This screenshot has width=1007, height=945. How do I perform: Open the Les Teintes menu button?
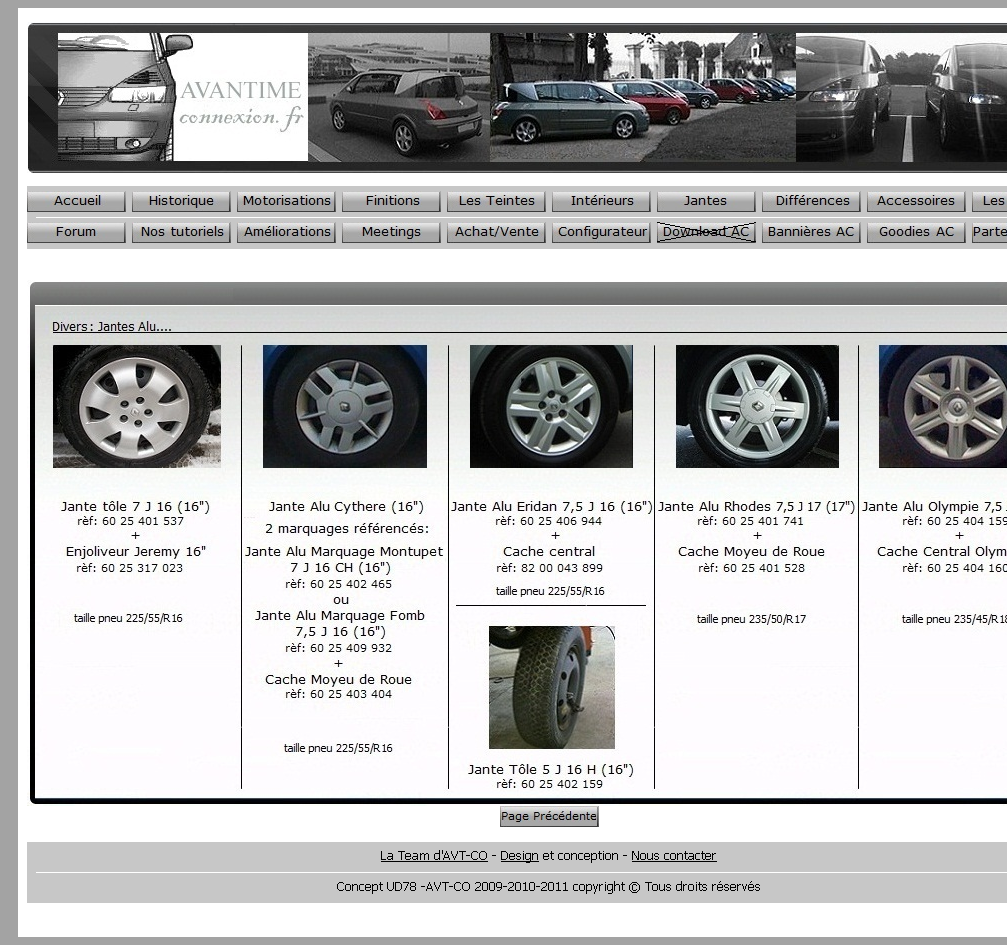pos(497,201)
